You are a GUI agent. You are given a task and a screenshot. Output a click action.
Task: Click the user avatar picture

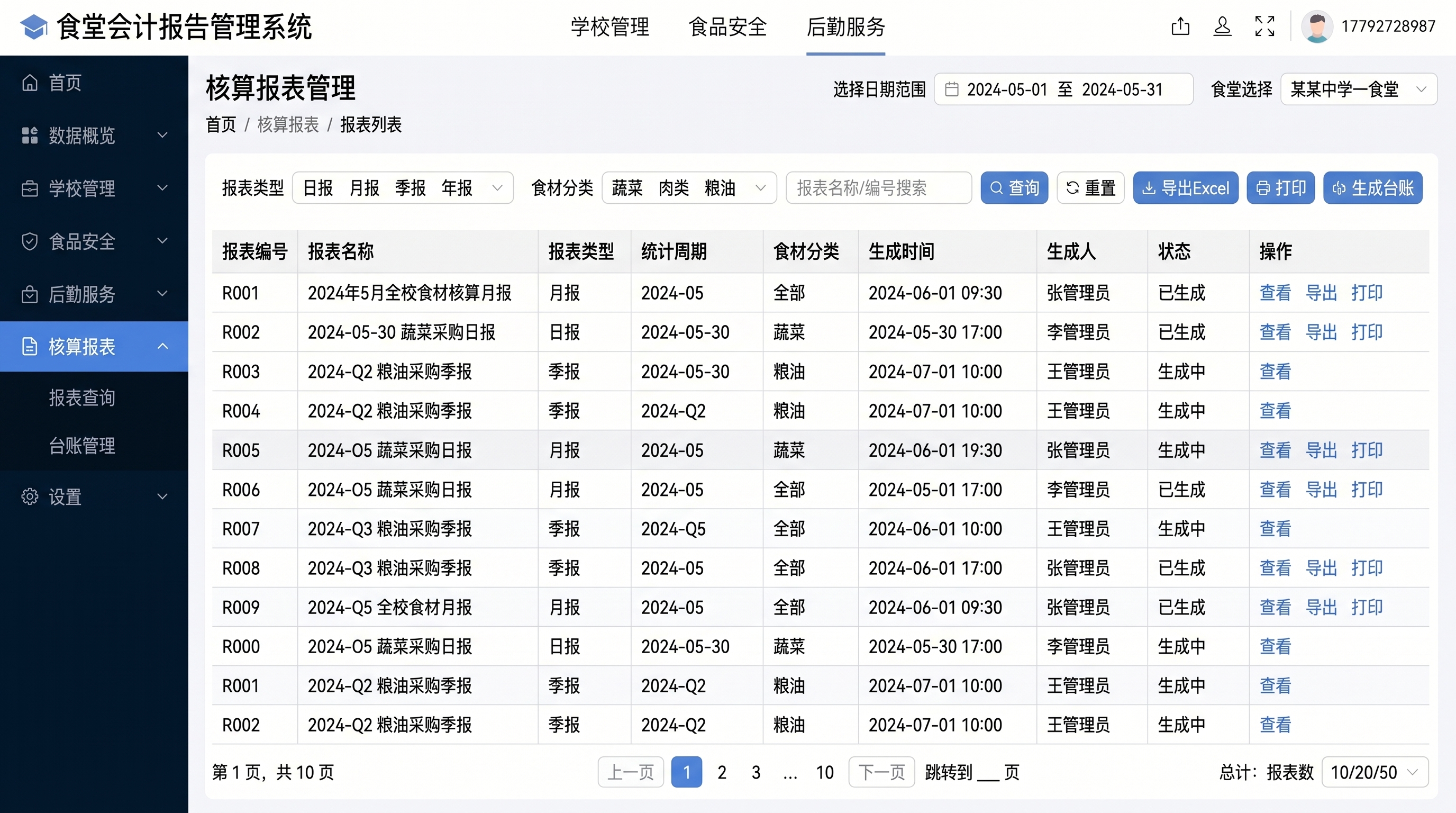point(1317,26)
